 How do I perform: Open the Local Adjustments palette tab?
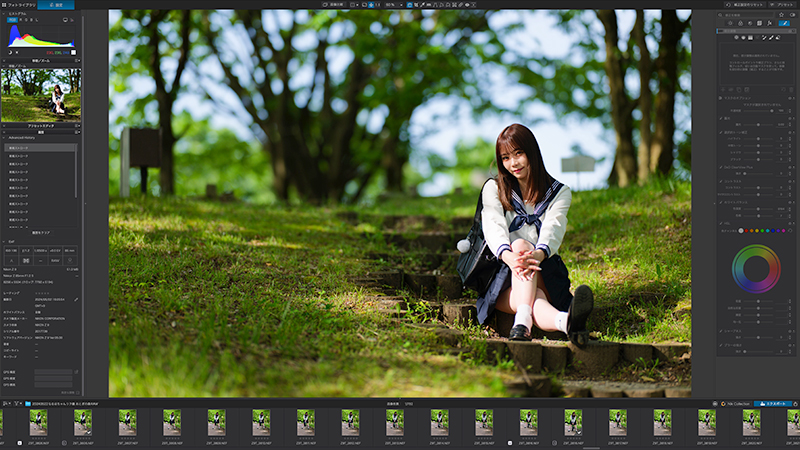point(784,23)
